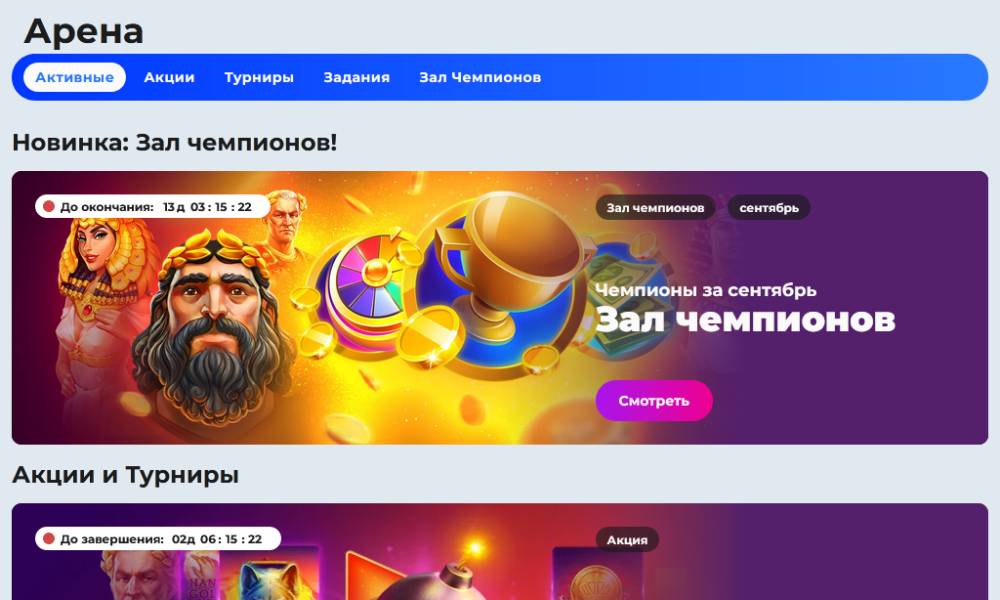Viewport: 1000px width, 600px height.
Task: Open the Зал Чемпионов tab
Action: (x=480, y=77)
